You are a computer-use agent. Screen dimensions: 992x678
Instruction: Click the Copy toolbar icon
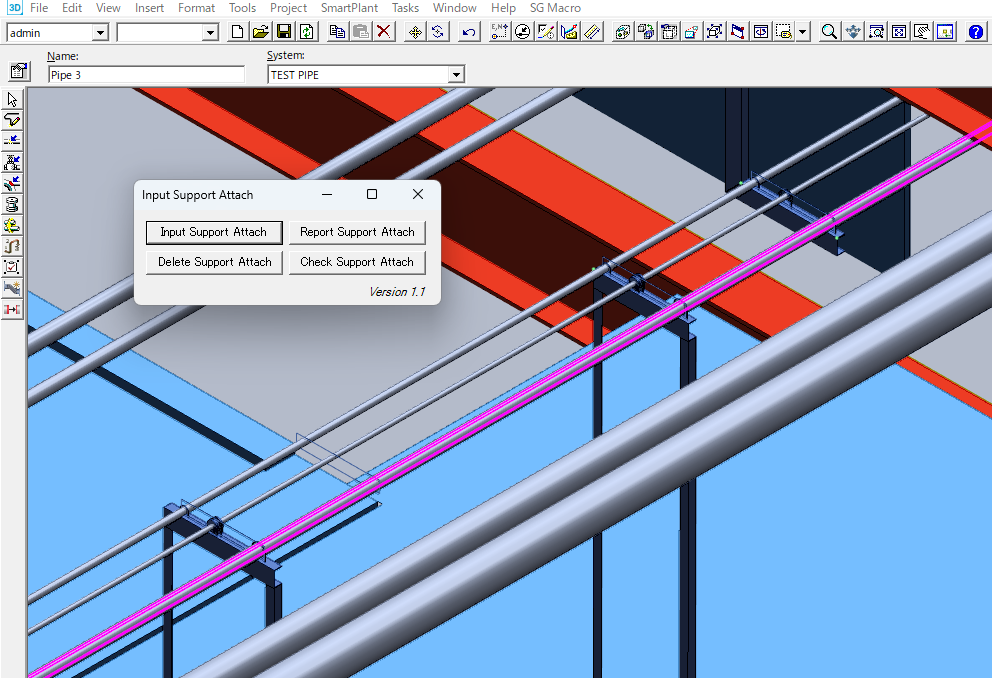coord(338,32)
